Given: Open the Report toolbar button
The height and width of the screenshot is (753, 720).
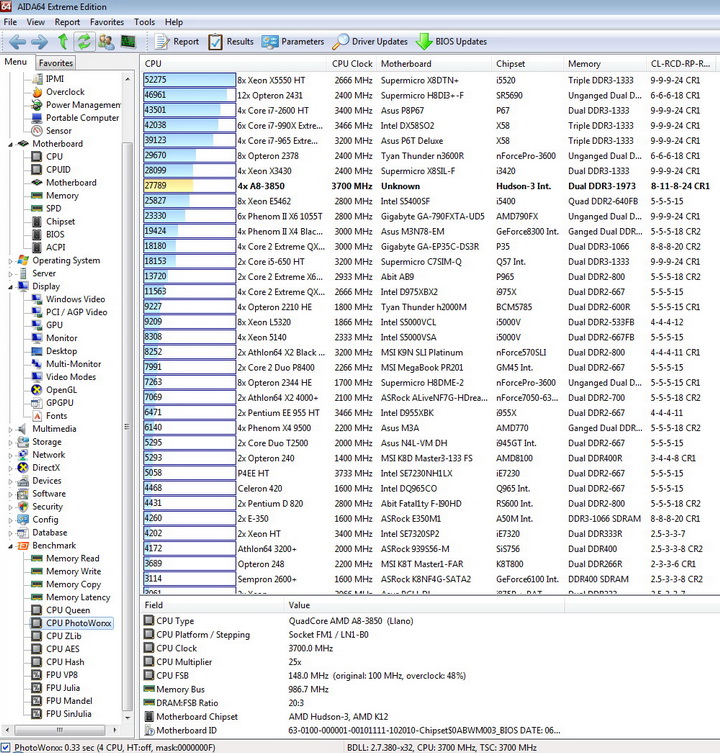Looking at the screenshot, I should coord(176,42).
